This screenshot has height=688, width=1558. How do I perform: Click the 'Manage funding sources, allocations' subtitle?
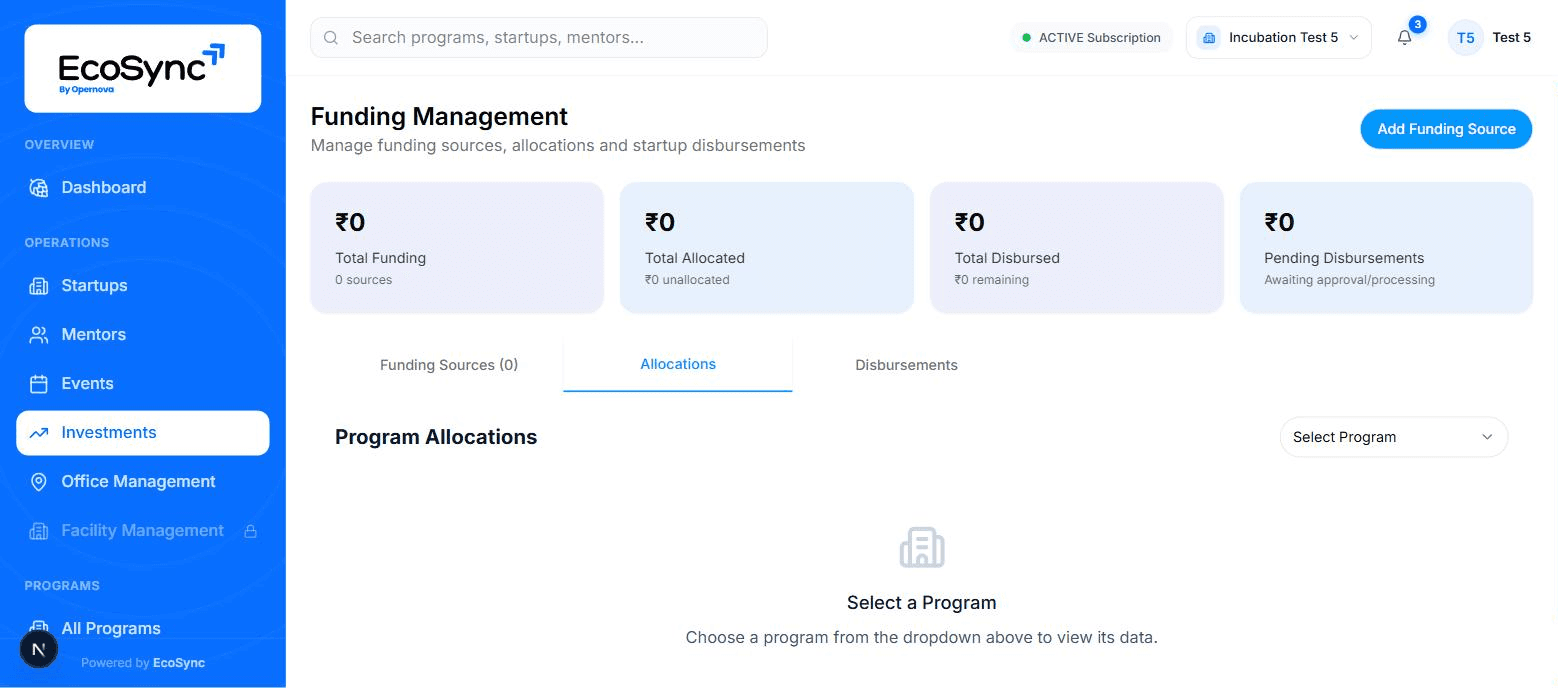point(558,146)
